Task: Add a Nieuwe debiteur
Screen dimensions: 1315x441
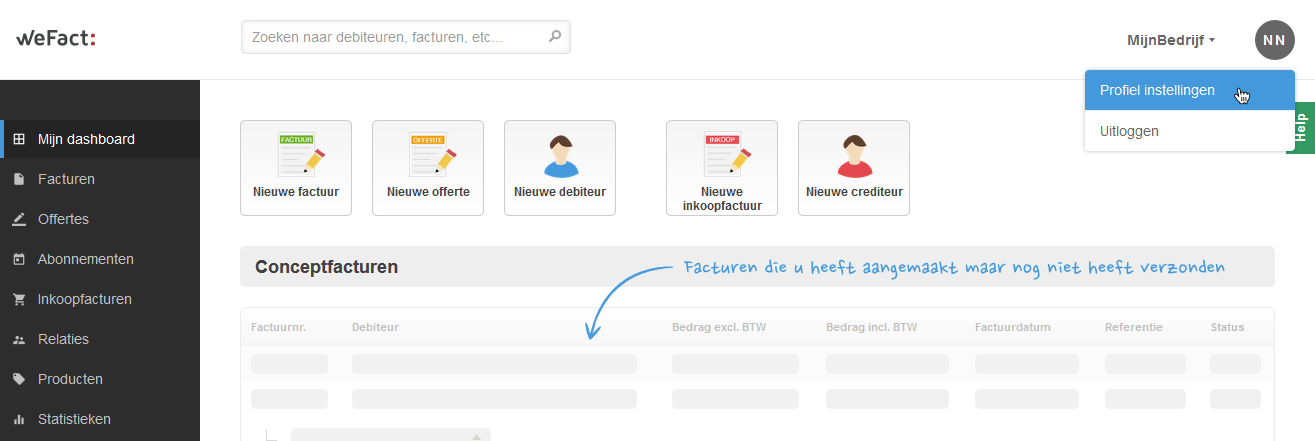Action: tap(560, 167)
